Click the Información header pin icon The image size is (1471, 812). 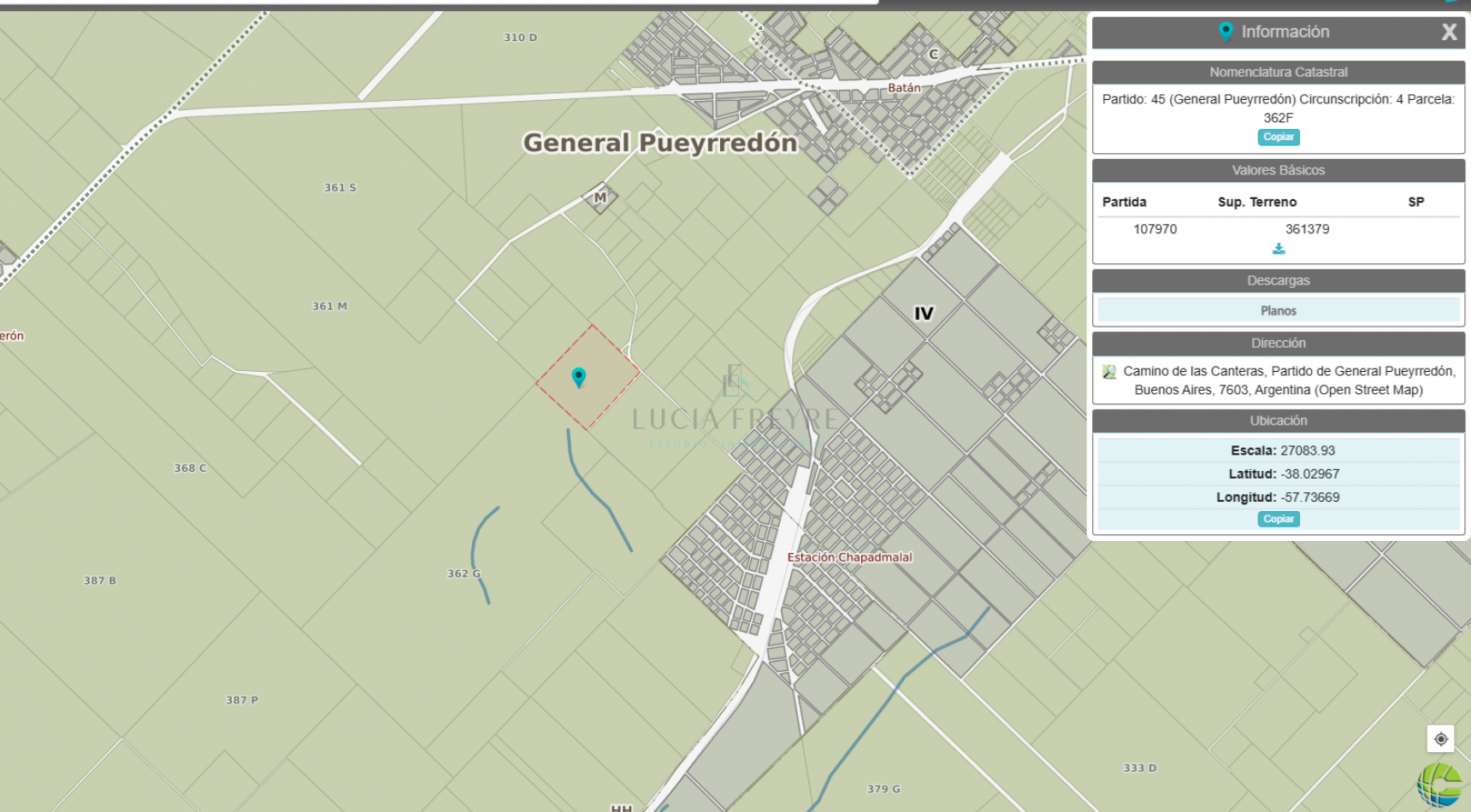(1226, 32)
